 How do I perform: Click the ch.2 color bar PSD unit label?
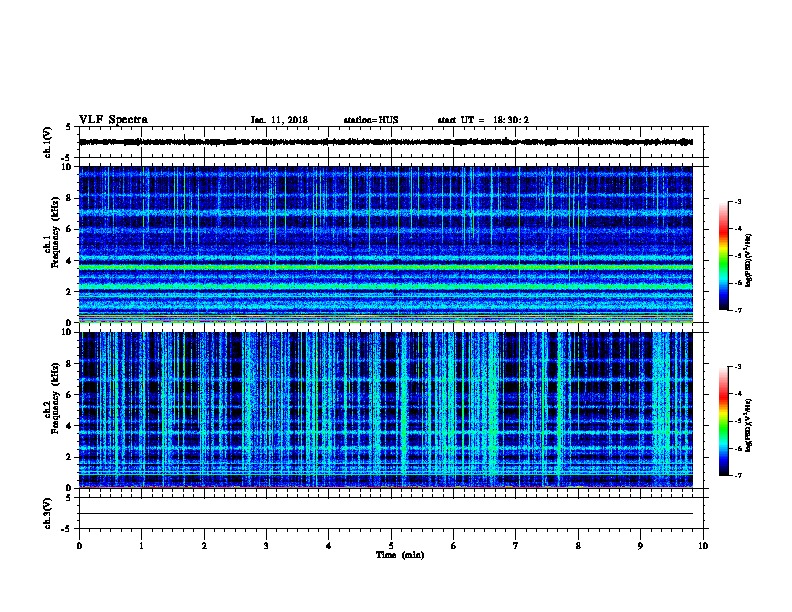748,425
